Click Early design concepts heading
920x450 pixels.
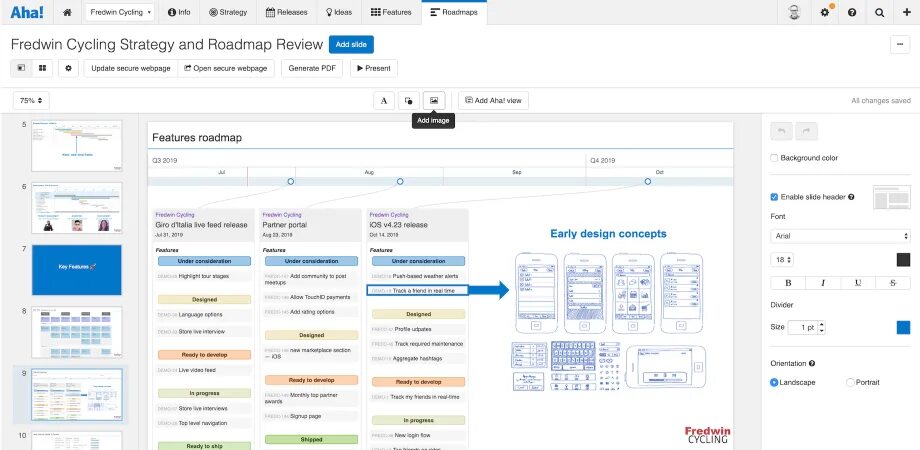608,234
